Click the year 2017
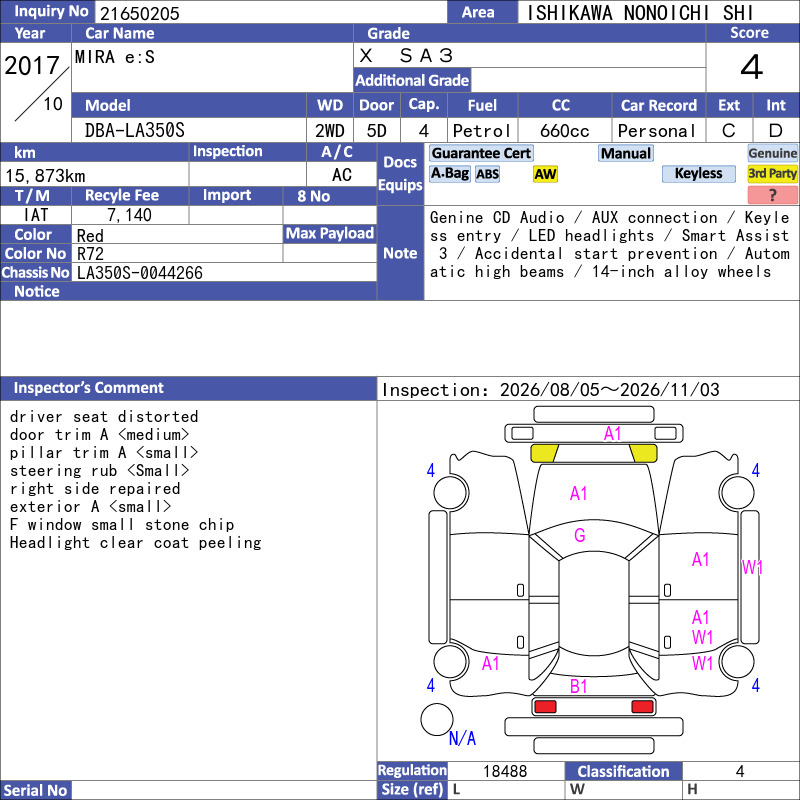Image resolution: width=800 pixels, height=800 pixels. click(32, 65)
